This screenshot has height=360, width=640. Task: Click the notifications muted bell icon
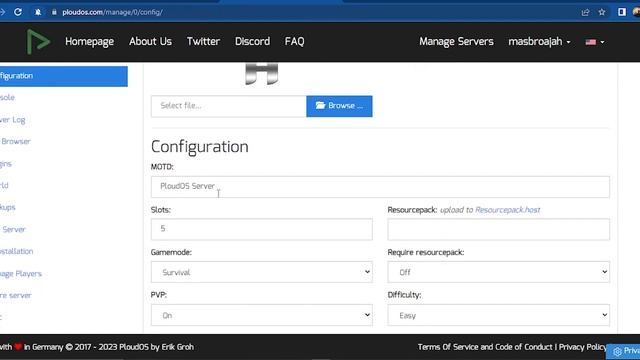(x=38, y=12)
